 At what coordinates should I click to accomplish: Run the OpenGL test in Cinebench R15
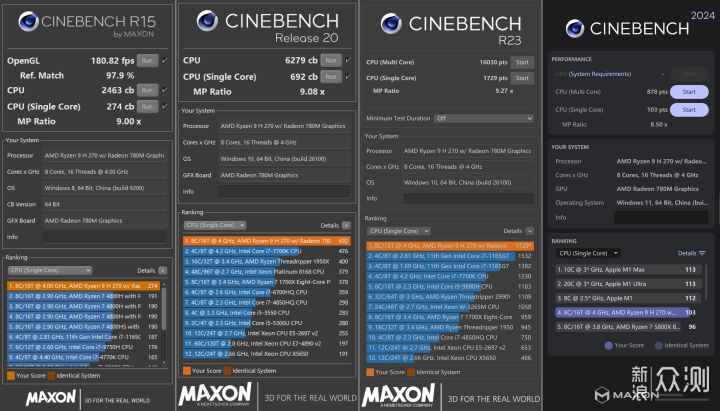(x=147, y=61)
